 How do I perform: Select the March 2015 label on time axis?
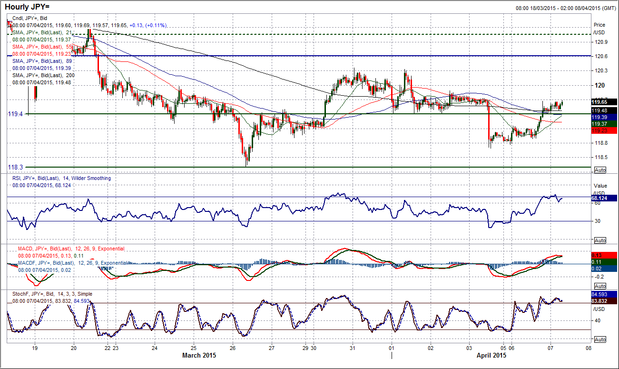tap(199, 356)
